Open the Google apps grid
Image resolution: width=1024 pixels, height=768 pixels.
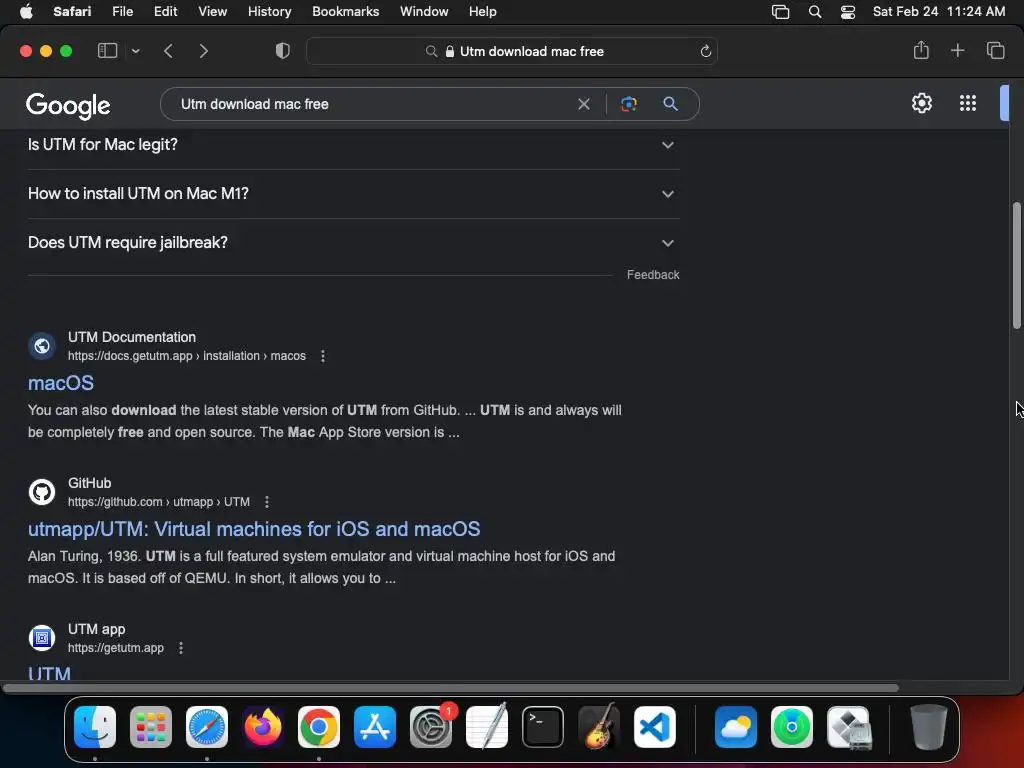click(x=968, y=103)
